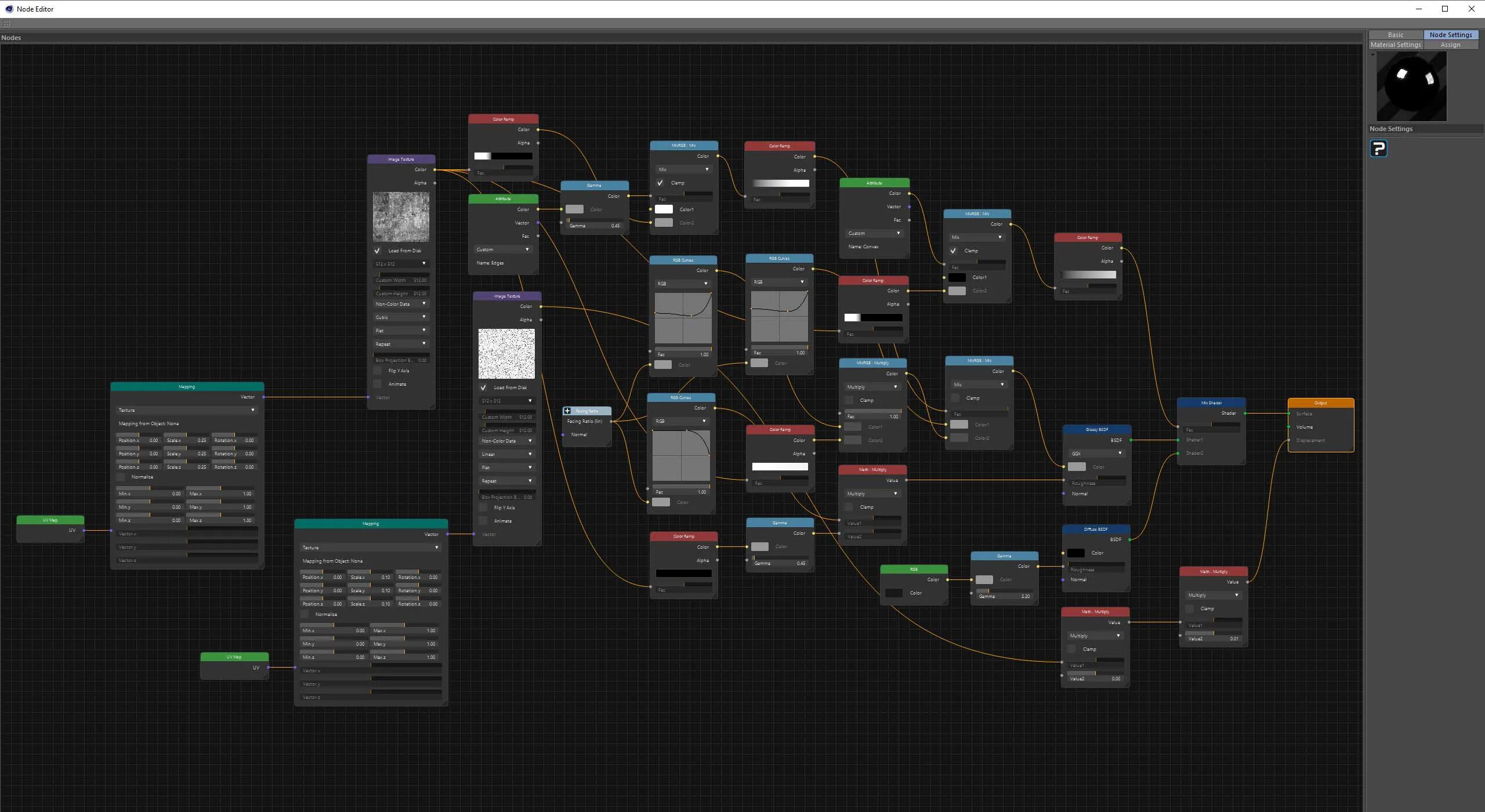
Task: Enable Clamp in Math node with Value2 0.01
Action: [1190, 608]
